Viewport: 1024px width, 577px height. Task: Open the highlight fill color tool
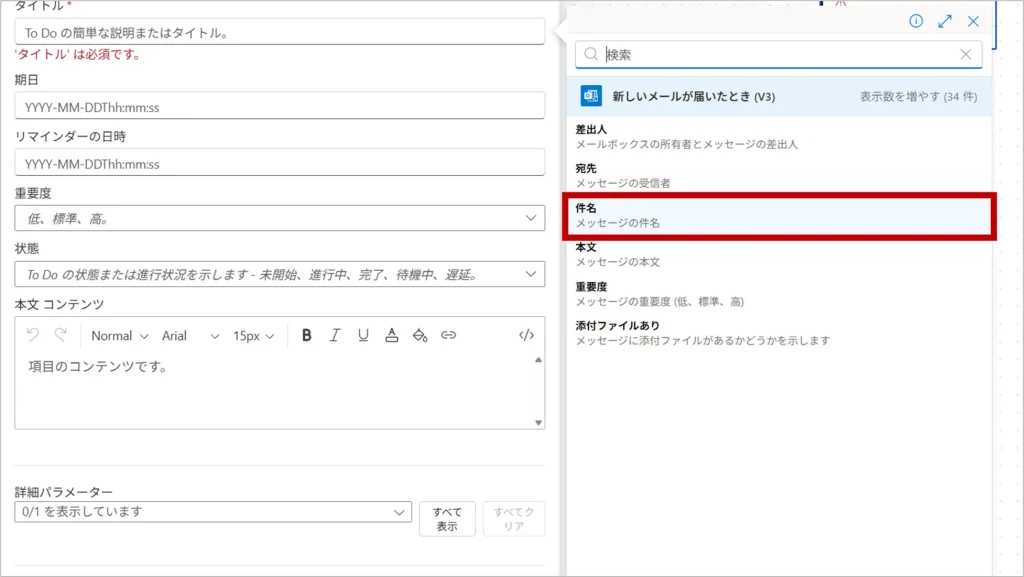coord(420,336)
